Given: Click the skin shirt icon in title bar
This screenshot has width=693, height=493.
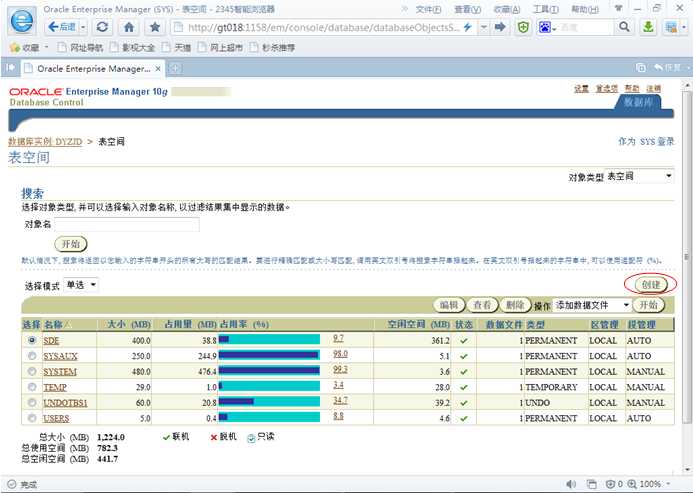Looking at the screenshot, I should 618,8.
